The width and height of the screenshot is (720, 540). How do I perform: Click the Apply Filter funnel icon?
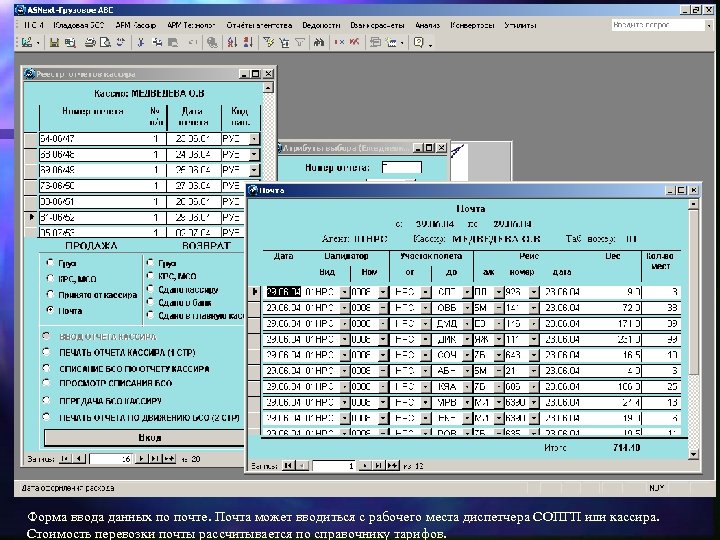300,43
